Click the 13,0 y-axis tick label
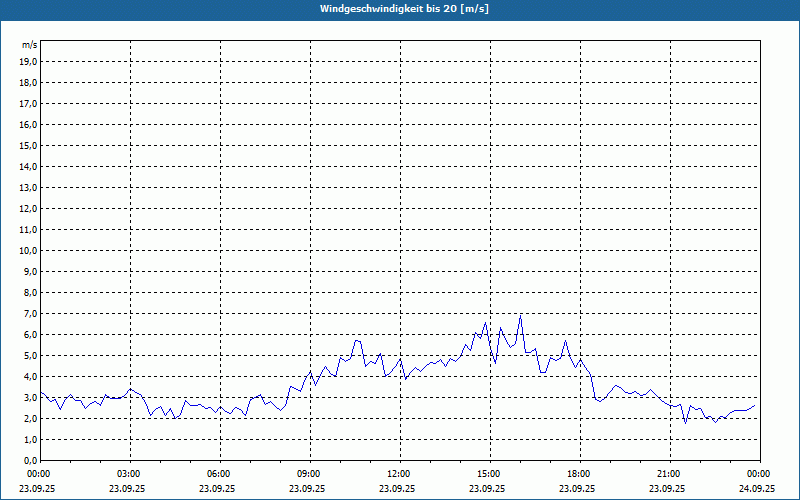This screenshot has width=800, height=500. pos(29,187)
